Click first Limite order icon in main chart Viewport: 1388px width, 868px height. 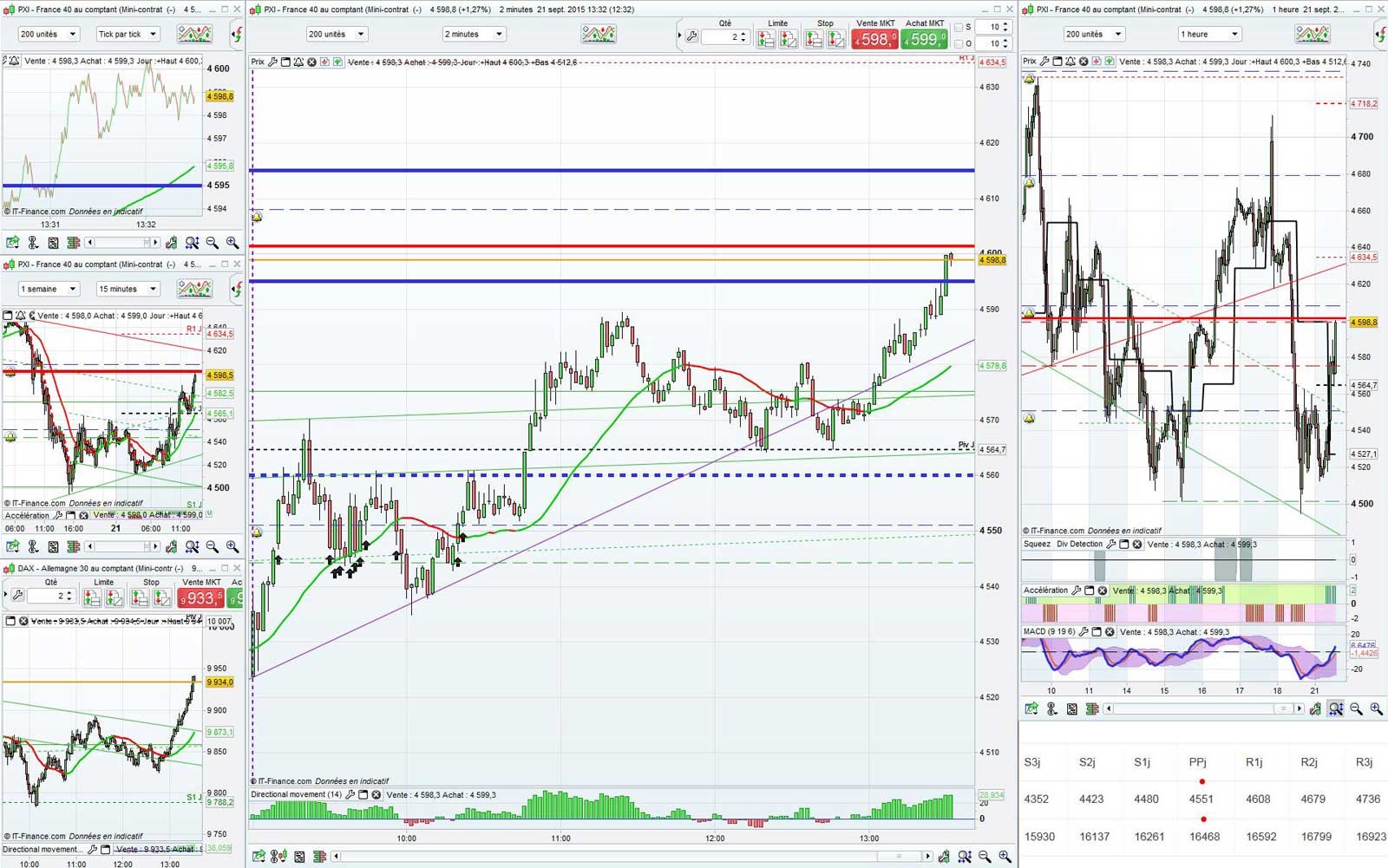point(765,39)
